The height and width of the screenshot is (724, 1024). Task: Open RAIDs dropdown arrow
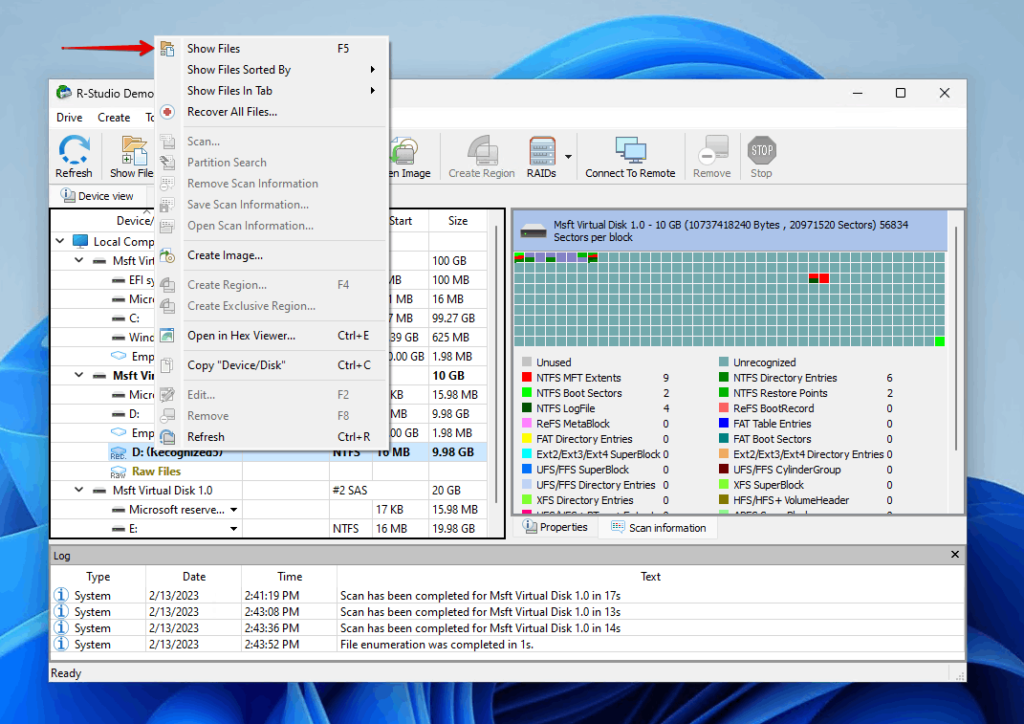click(x=568, y=157)
